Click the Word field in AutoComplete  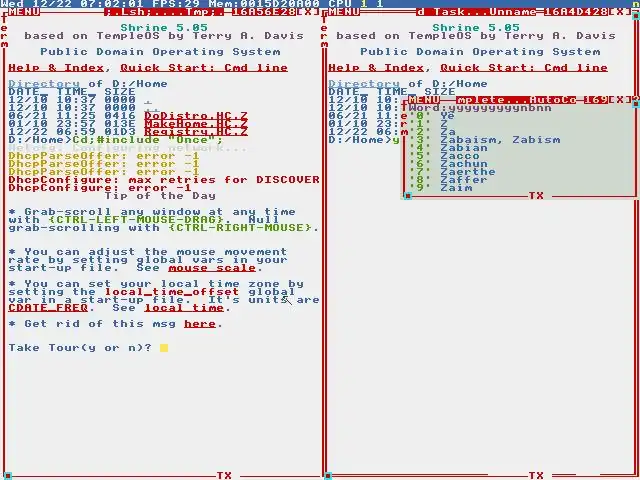coord(480,108)
